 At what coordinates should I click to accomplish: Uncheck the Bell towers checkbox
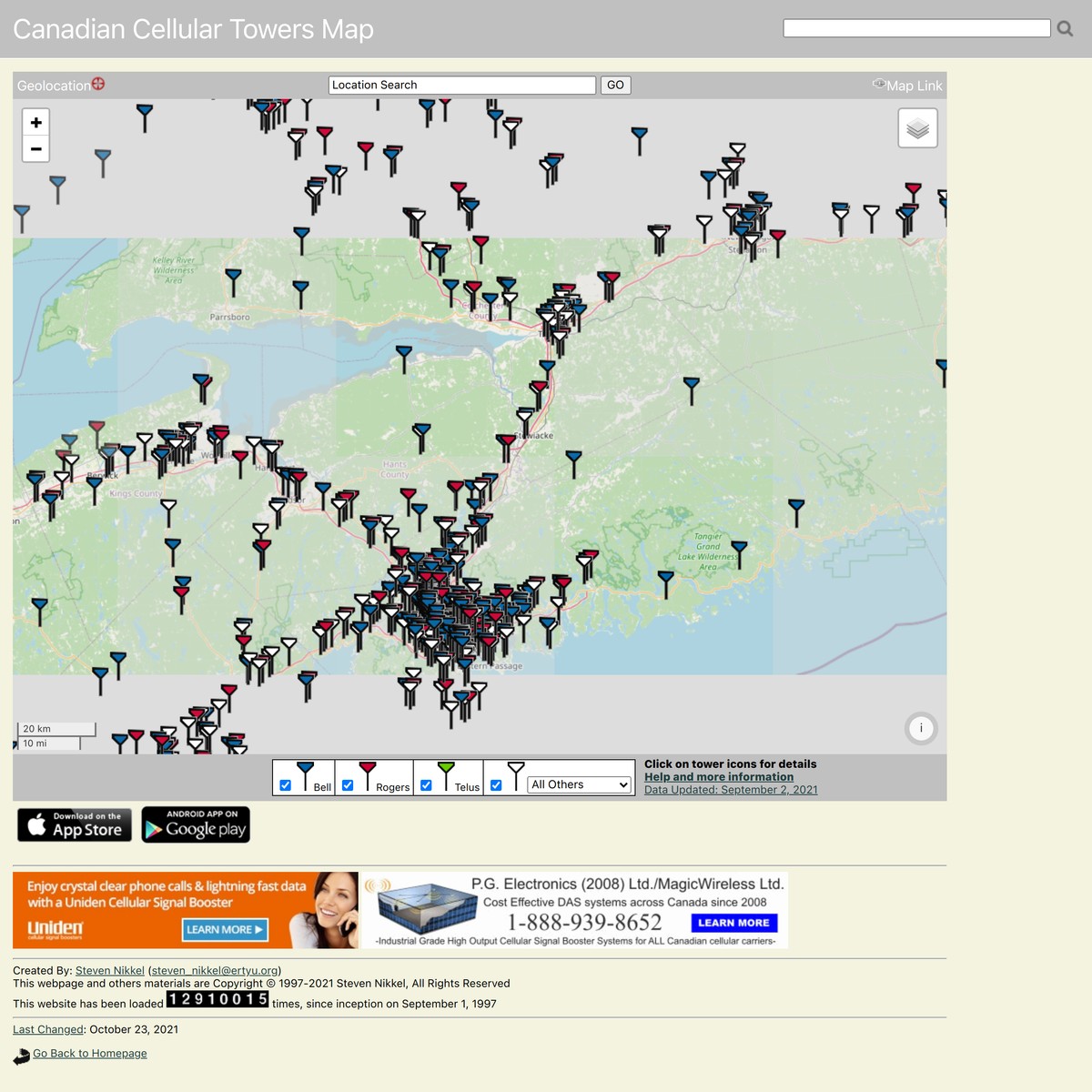(286, 785)
